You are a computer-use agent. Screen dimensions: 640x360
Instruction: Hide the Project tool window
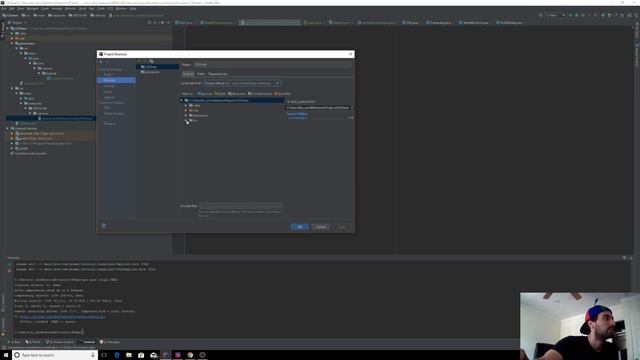(168, 22)
